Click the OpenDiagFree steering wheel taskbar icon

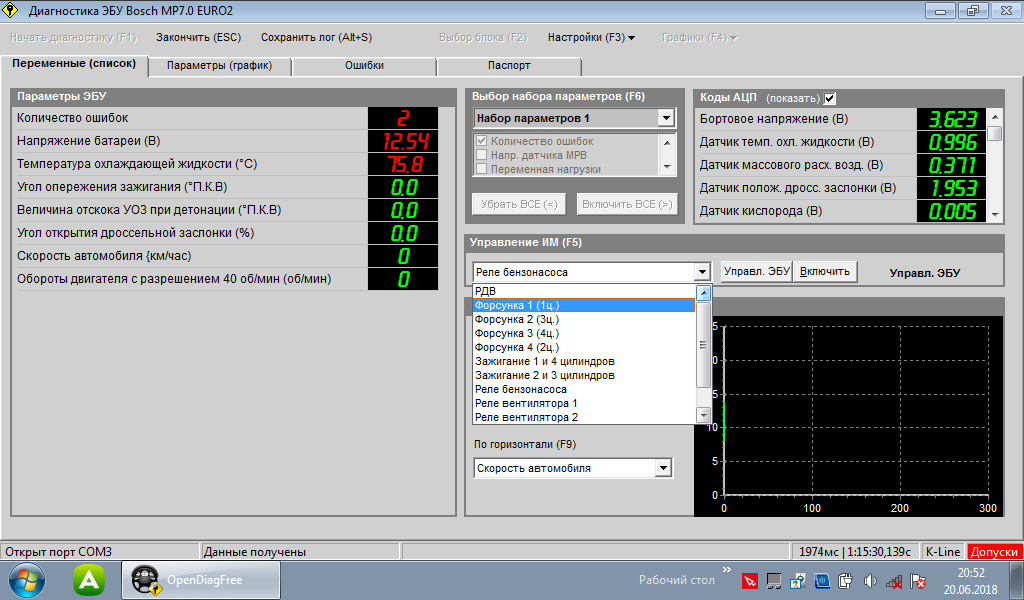[147, 579]
